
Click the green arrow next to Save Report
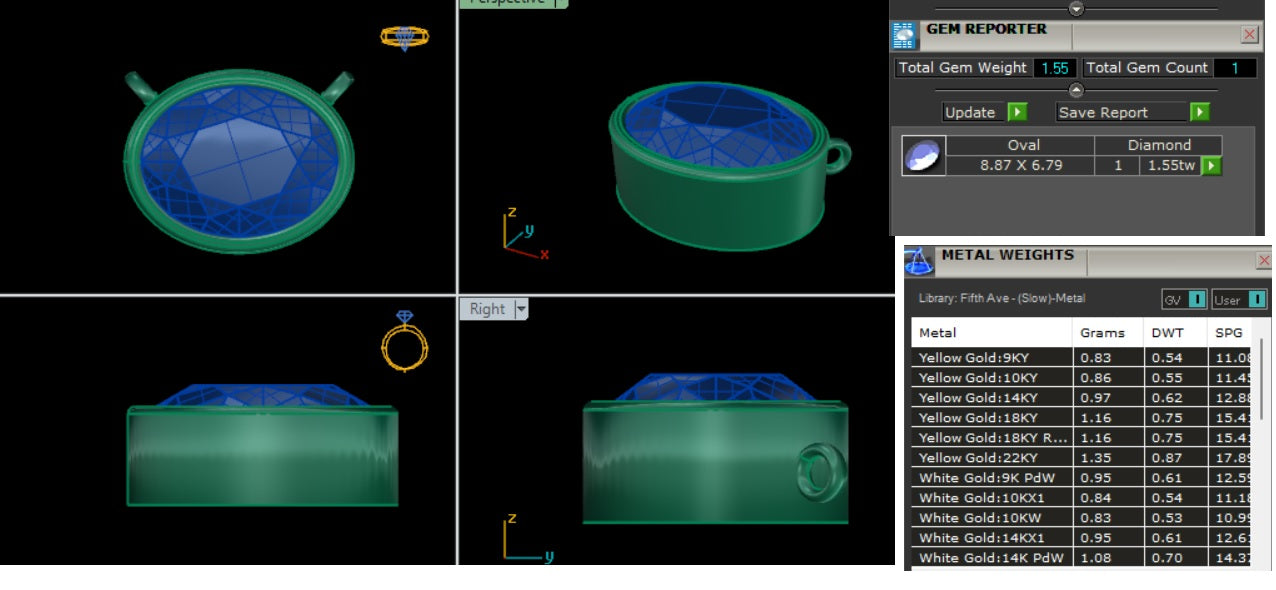point(1200,112)
